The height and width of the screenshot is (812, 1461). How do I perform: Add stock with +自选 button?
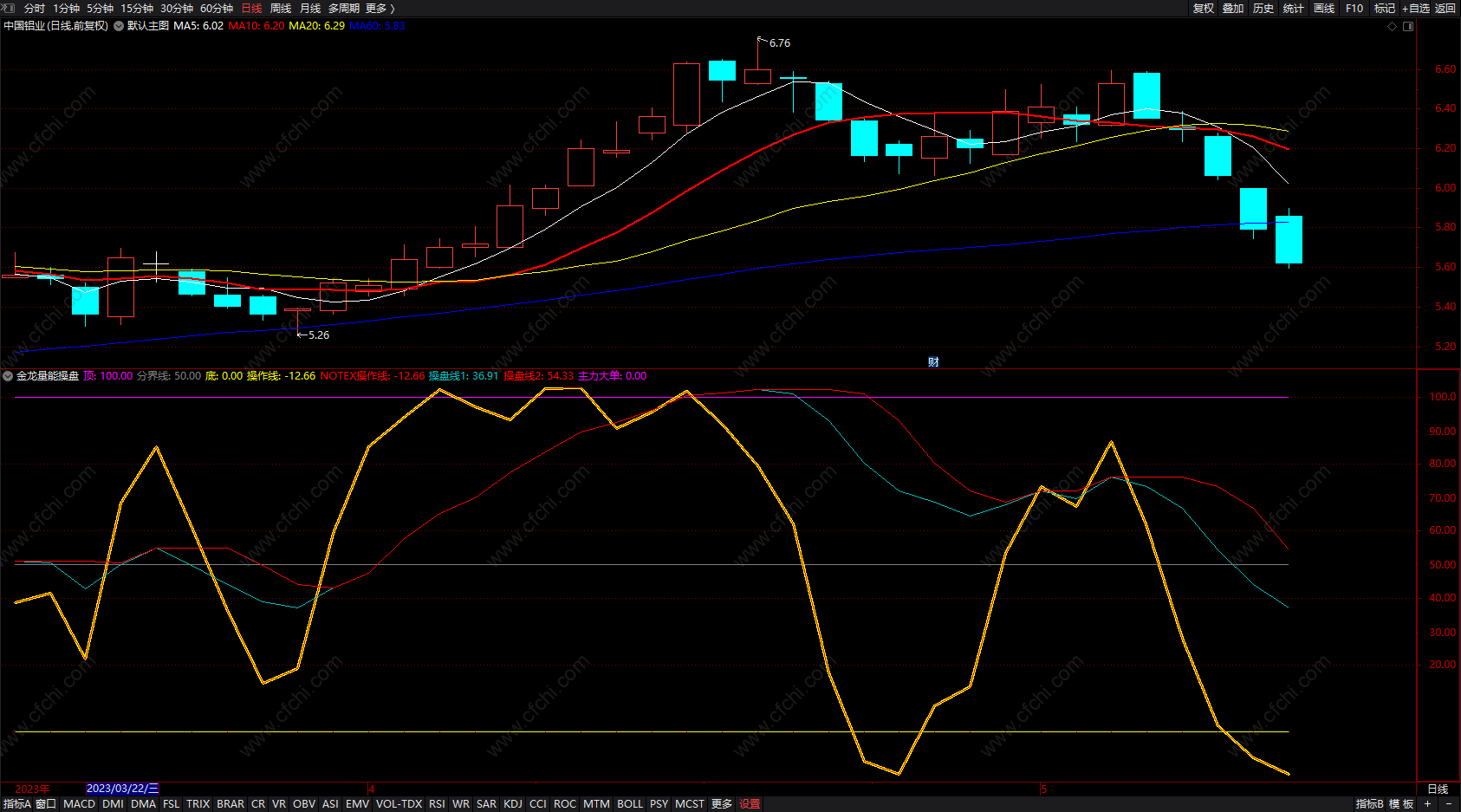(x=1416, y=9)
